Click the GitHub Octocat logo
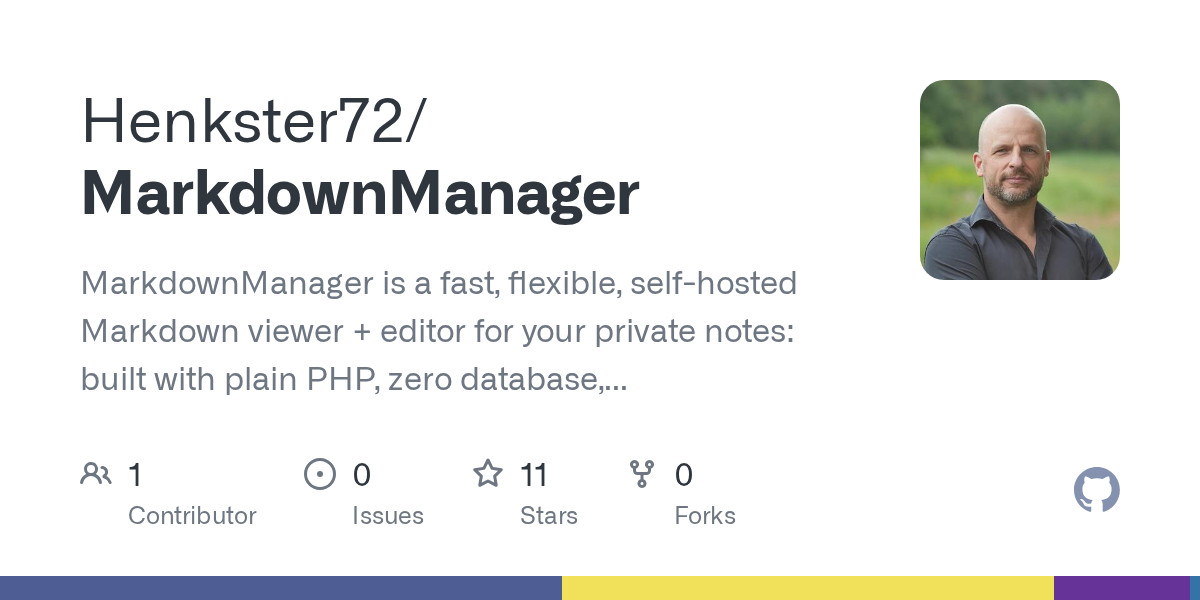 click(x=1096, y=490)
